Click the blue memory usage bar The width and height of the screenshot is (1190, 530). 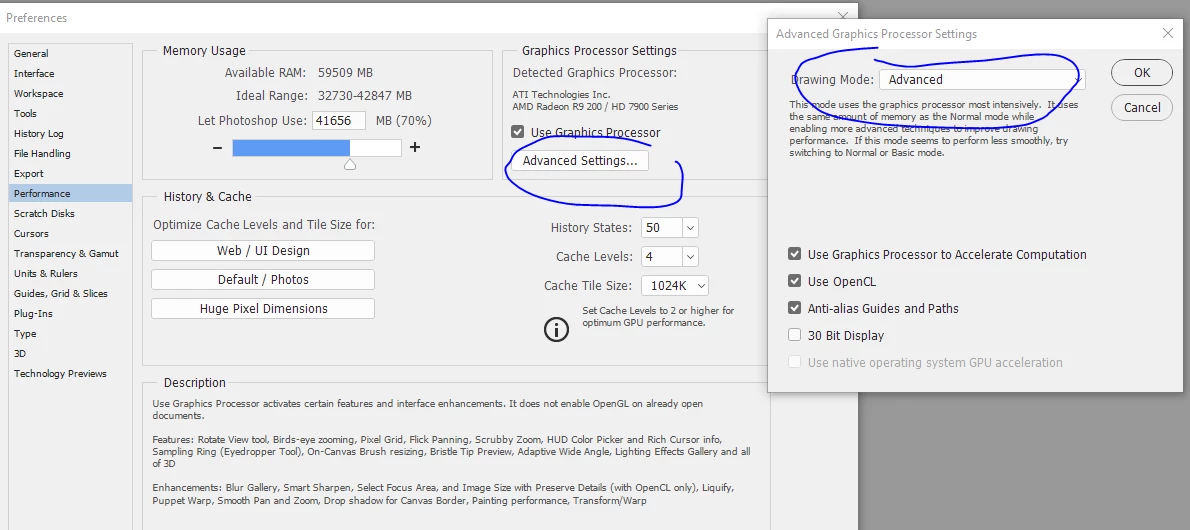pyautogui.click(x=291, y=147)
